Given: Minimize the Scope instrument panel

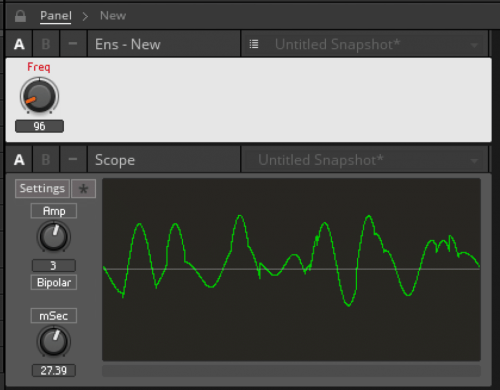Looking at the screenshot, I should [x=73, y=160].
